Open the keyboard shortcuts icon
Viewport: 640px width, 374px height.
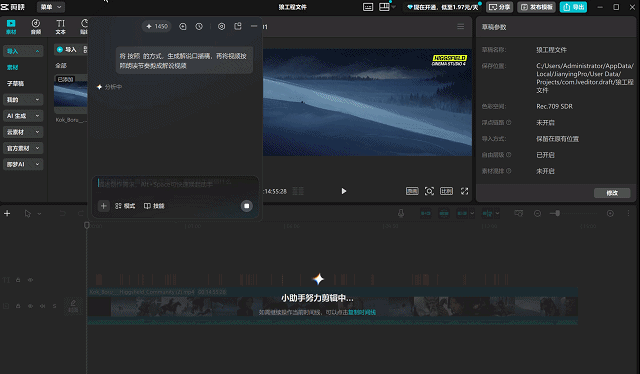click(368, 7)
